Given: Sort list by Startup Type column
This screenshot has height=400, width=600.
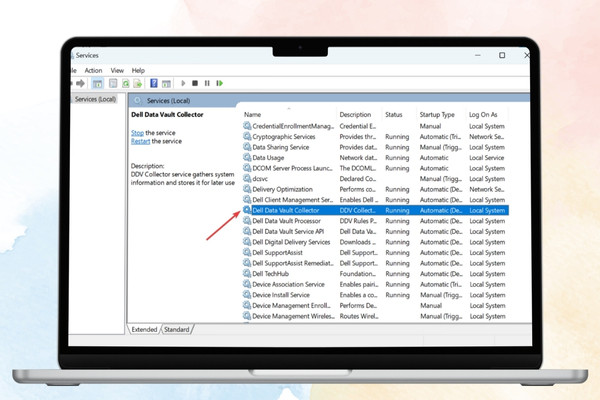Looking at the screenshot, I should pos(437,114).
